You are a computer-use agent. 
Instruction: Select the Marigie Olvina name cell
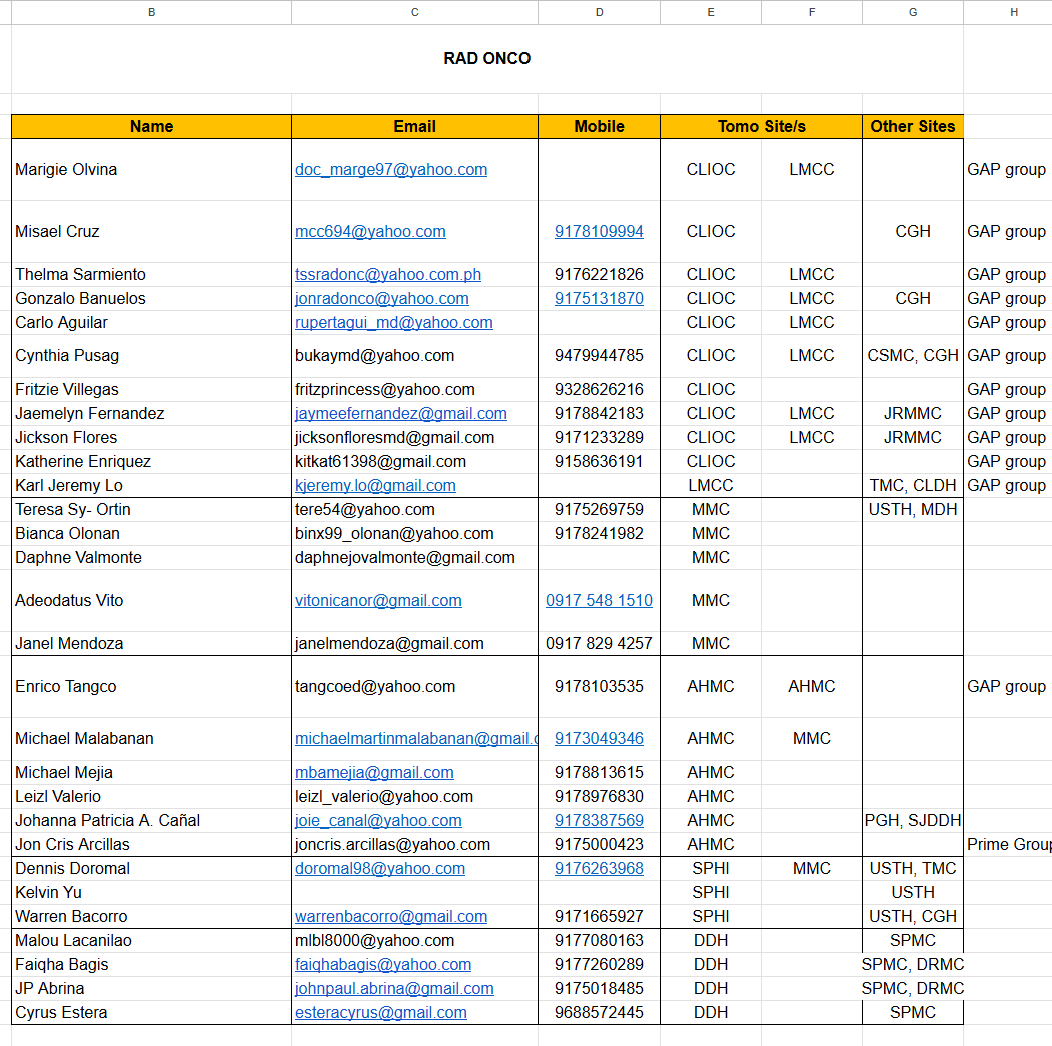152,169
